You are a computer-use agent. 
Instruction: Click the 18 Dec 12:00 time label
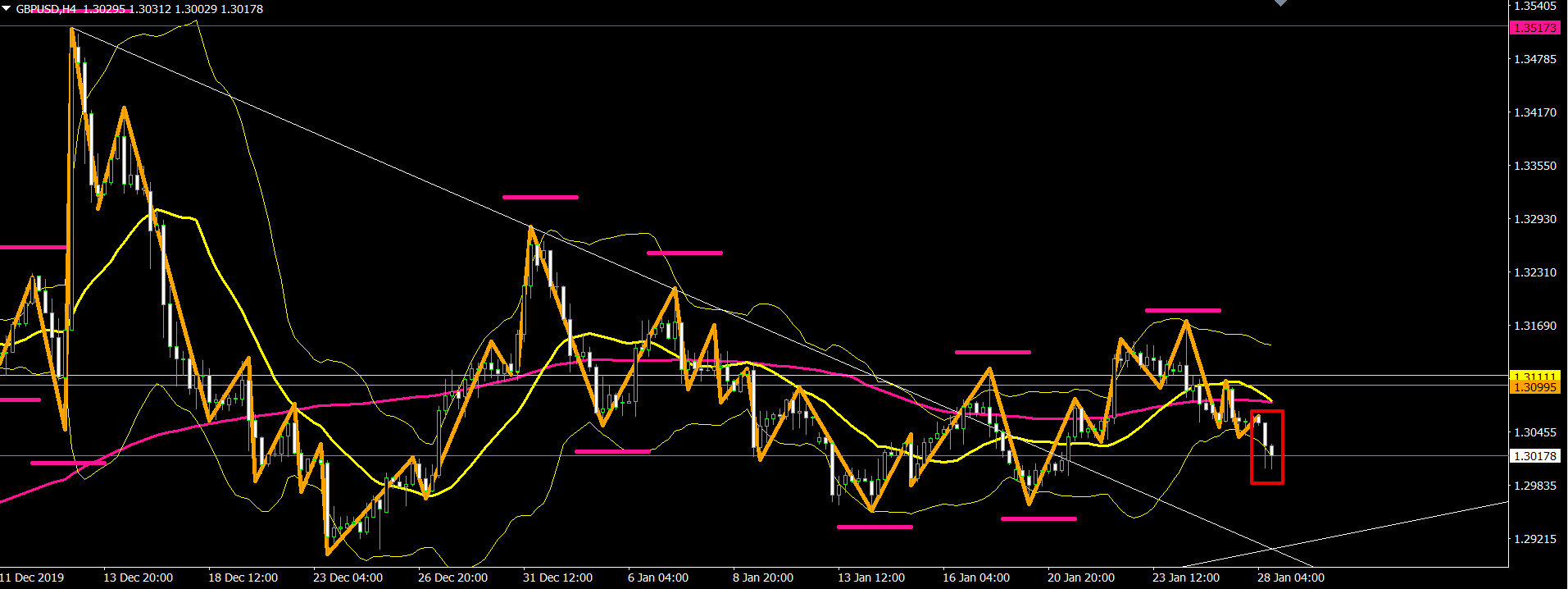coord(243,578)
